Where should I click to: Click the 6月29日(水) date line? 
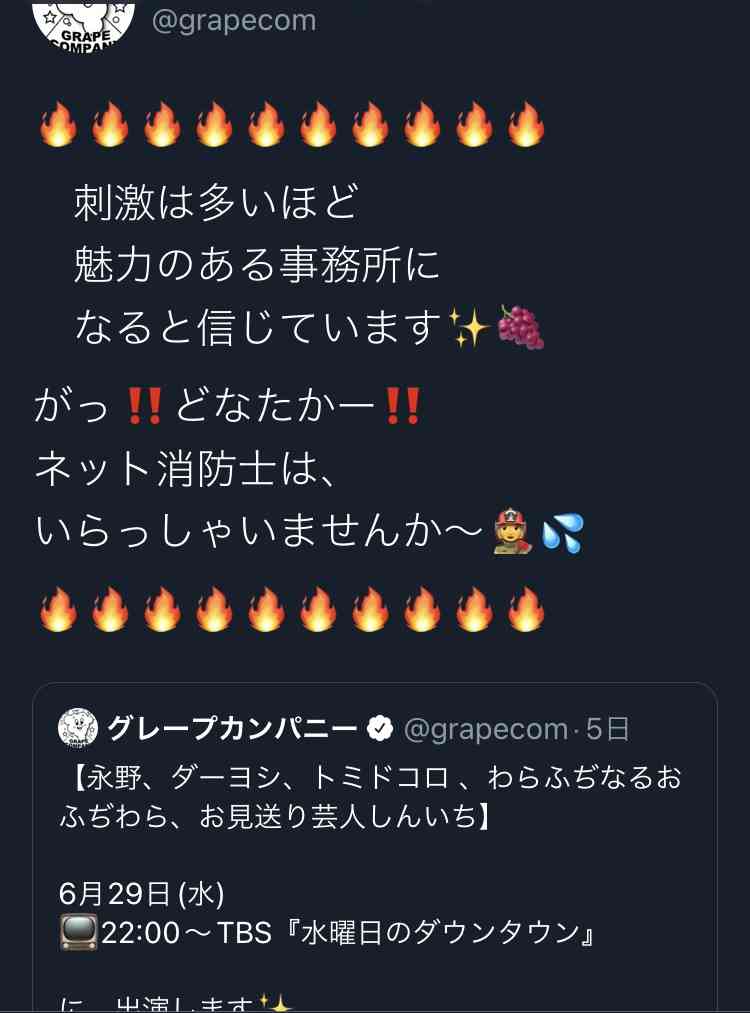(141, 894)
